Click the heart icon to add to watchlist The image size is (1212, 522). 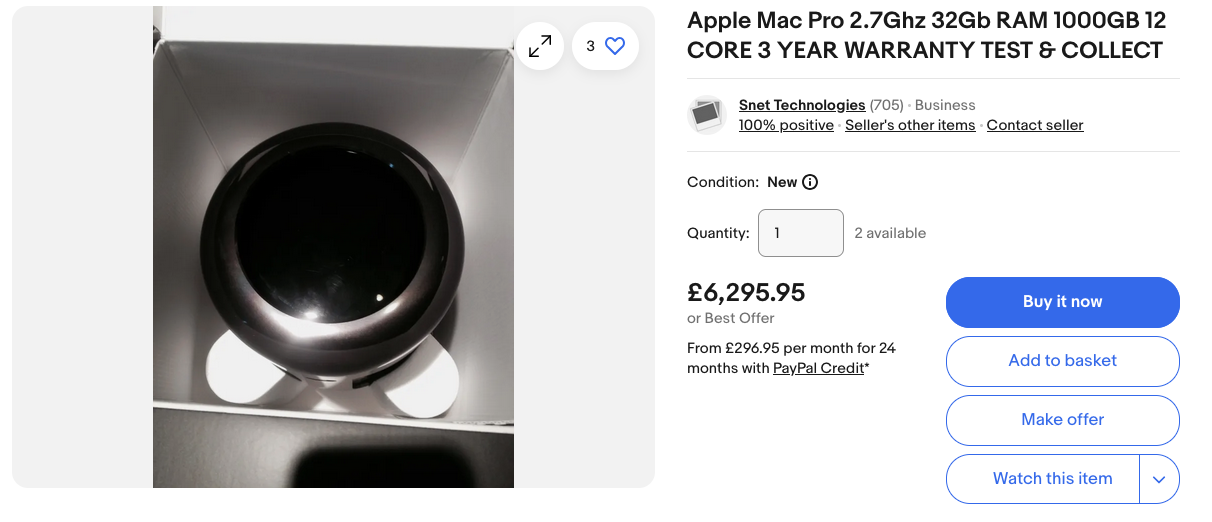point(615,46)
